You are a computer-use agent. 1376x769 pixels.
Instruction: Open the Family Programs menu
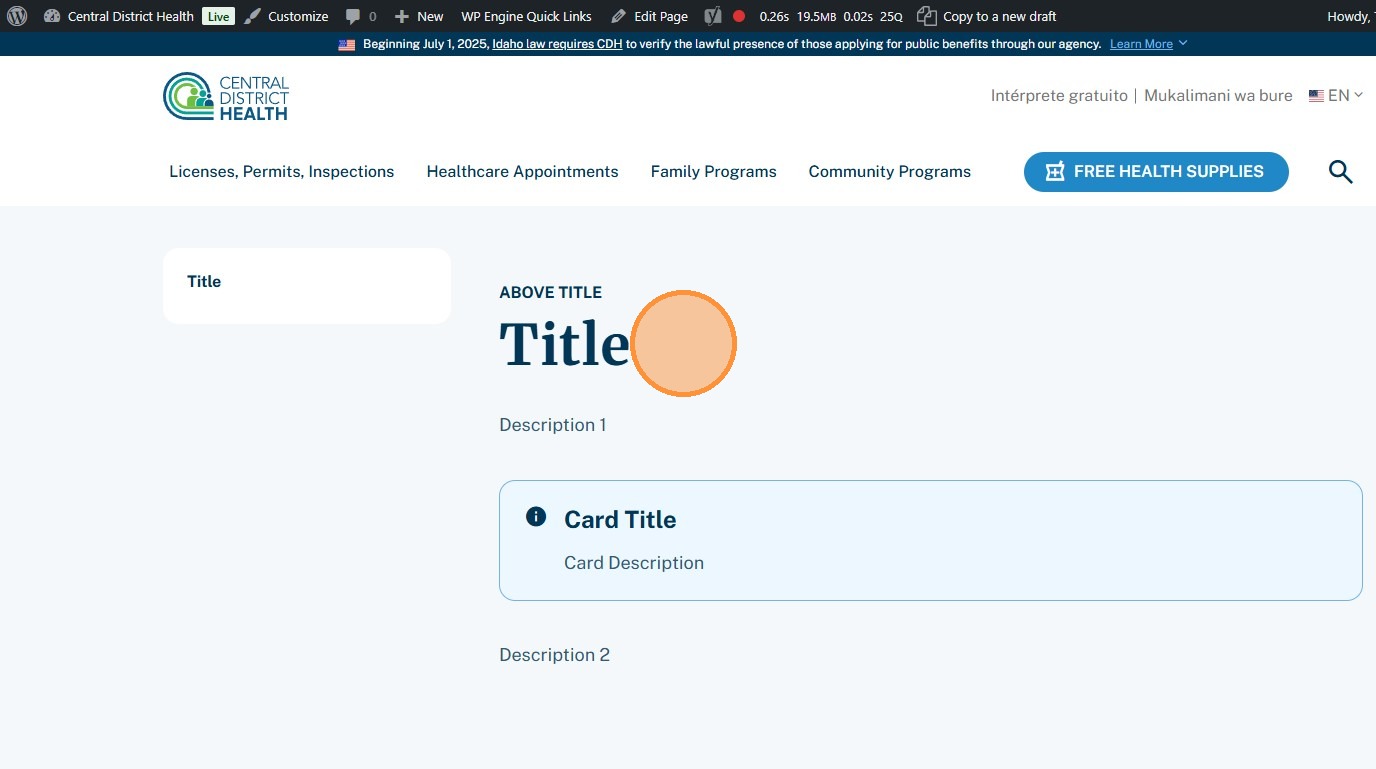[x=713, y=172]
